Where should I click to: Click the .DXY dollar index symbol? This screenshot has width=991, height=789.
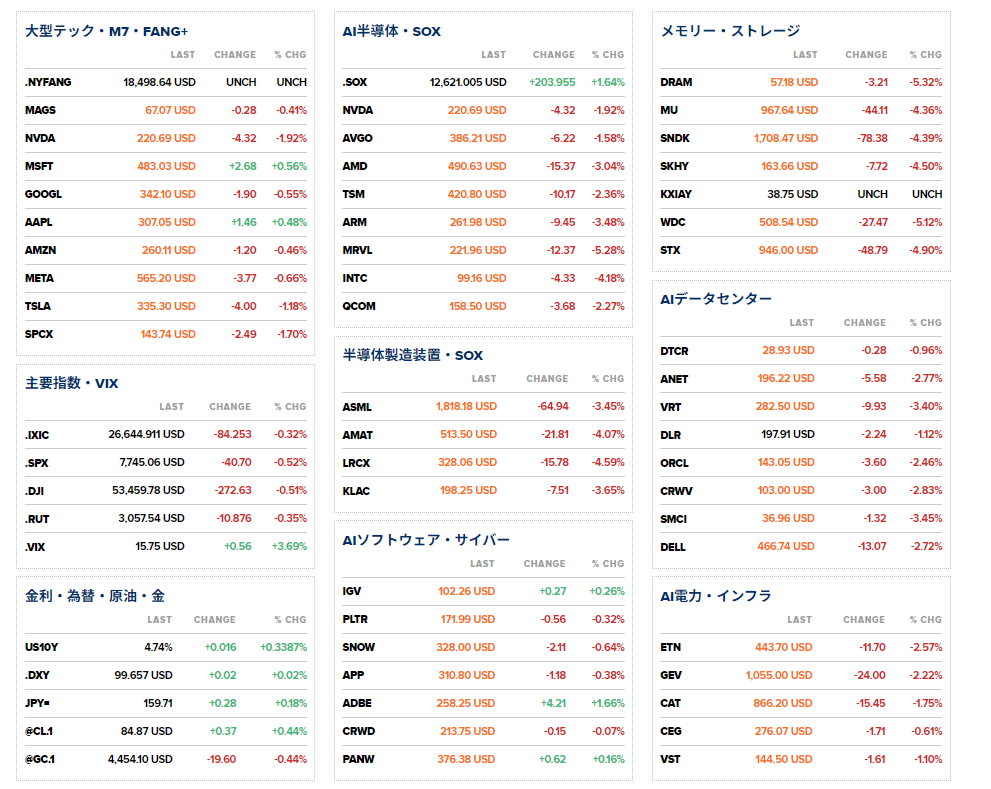(37, 675)
